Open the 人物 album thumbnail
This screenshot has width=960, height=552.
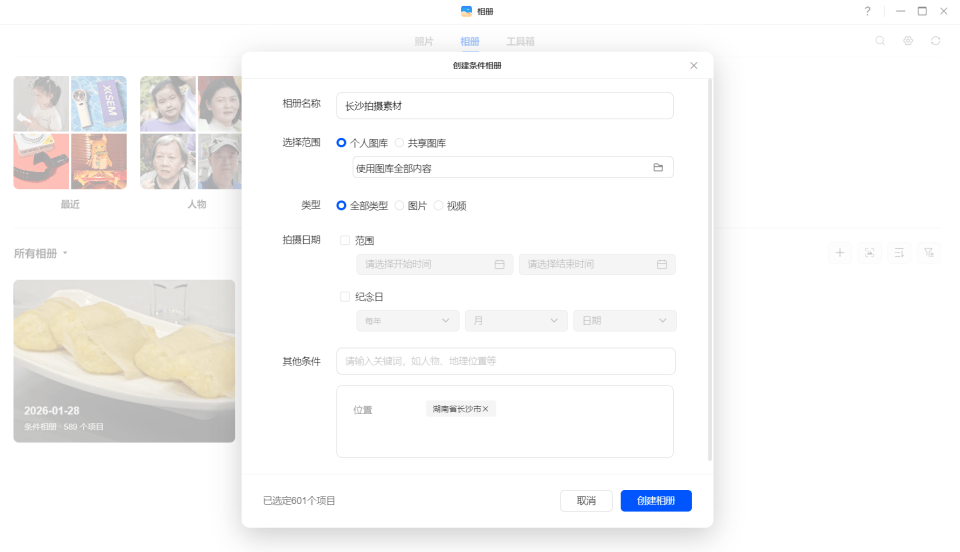tap(190, 132)
